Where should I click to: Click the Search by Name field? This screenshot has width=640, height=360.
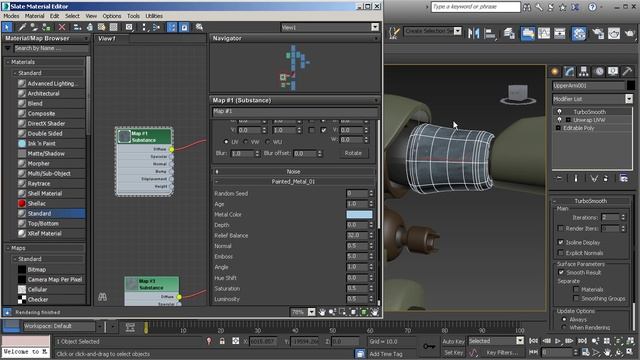point(51,48)
